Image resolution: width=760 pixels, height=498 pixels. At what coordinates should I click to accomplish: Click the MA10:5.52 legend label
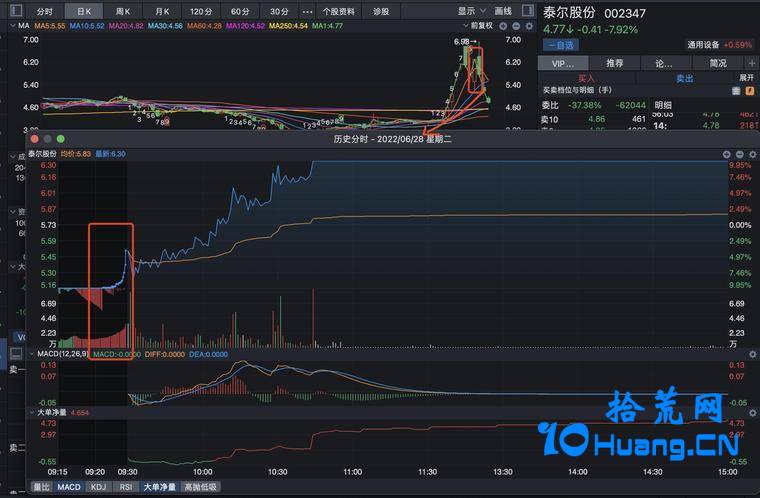(87, 26)
